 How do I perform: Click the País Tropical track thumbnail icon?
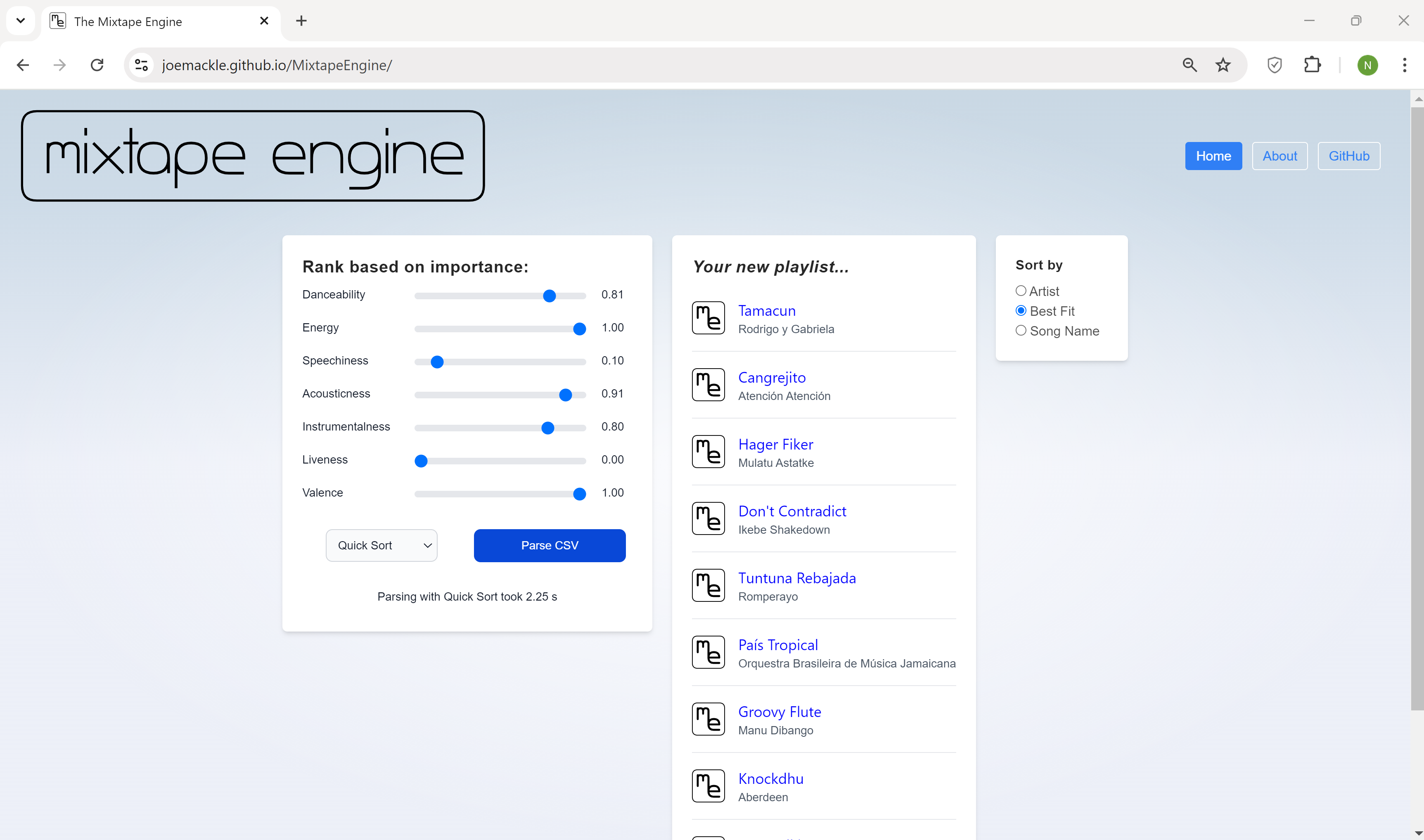(708, 652)
